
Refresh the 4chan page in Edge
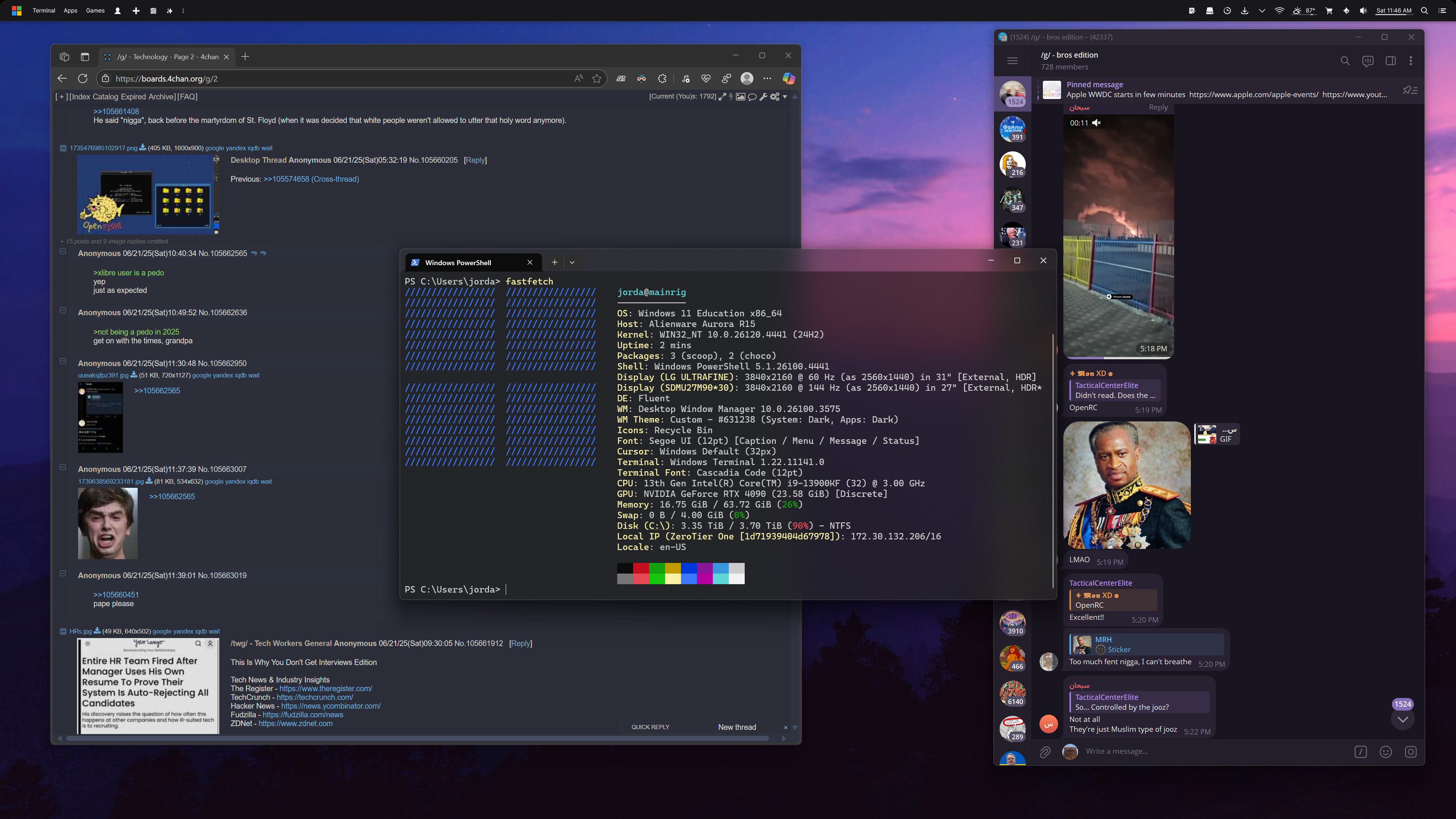(x=83, y=79)
